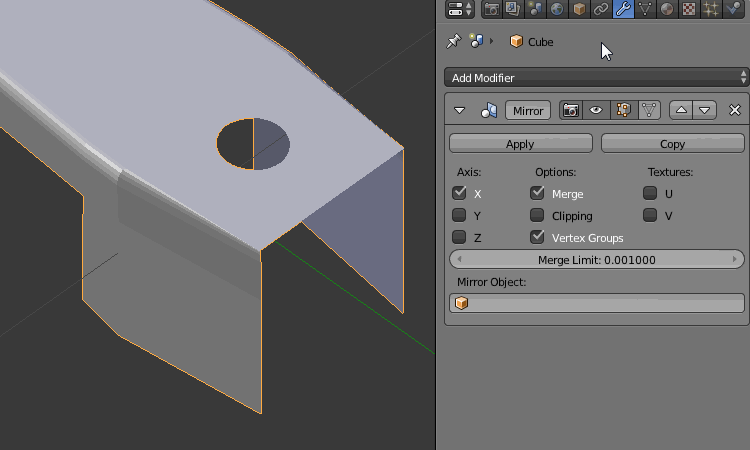Increase Merge Limit with right arrow
The width and height of the screenshot is (750, 450).
click(735, 259)
